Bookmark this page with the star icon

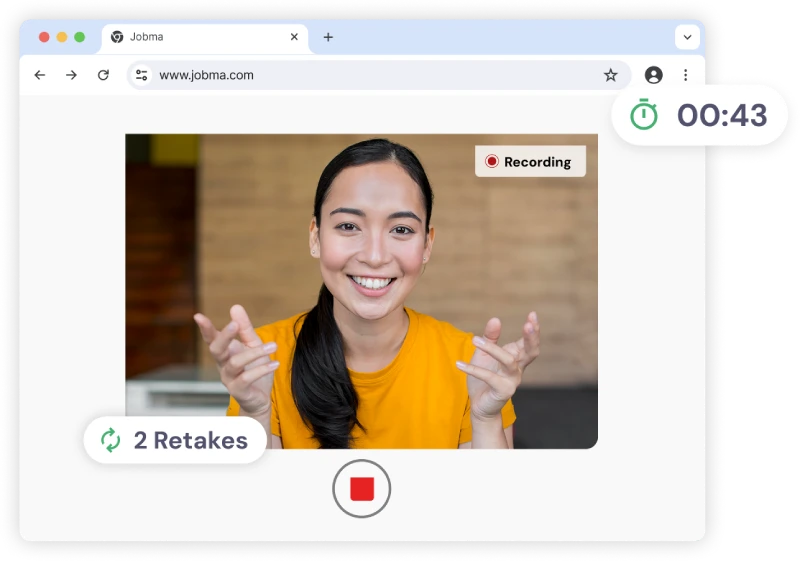pyautogui.click(x=610, y=75)
